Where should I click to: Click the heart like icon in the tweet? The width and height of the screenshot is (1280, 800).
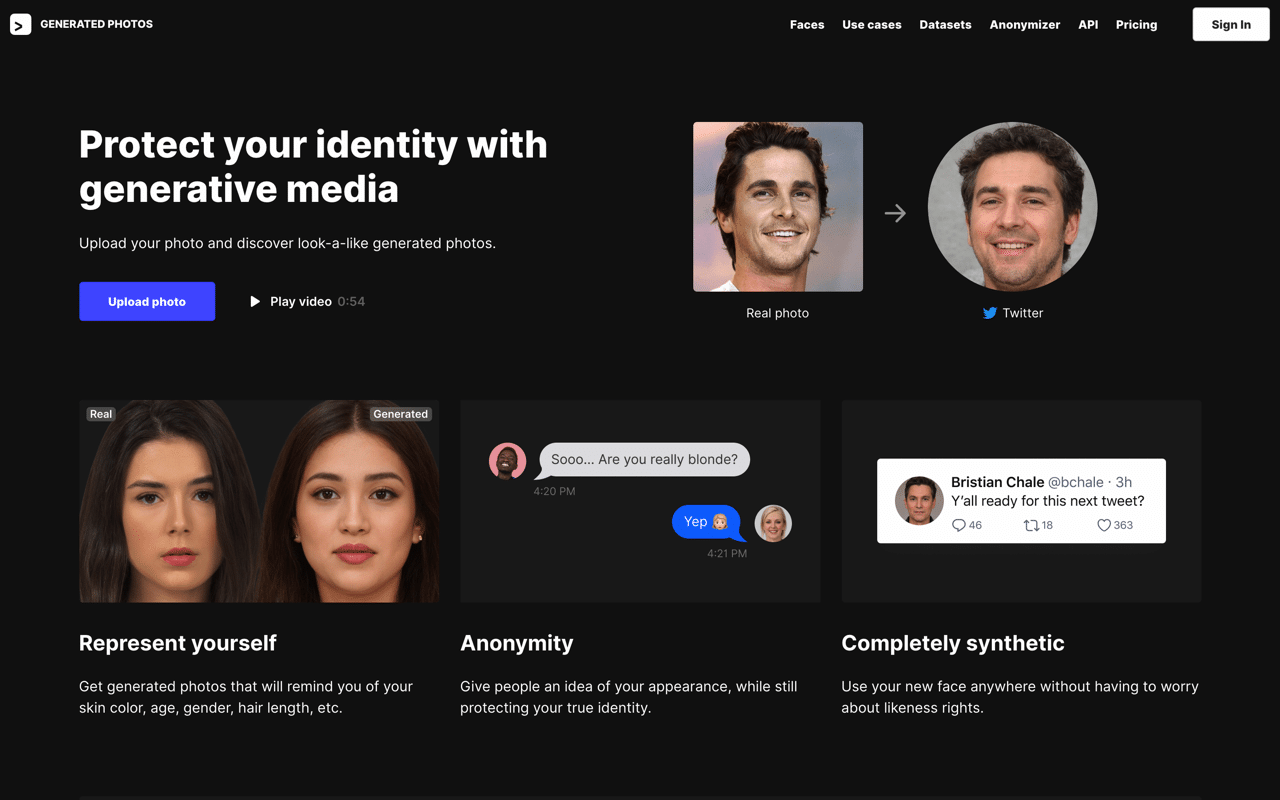tap(1103, 525)
